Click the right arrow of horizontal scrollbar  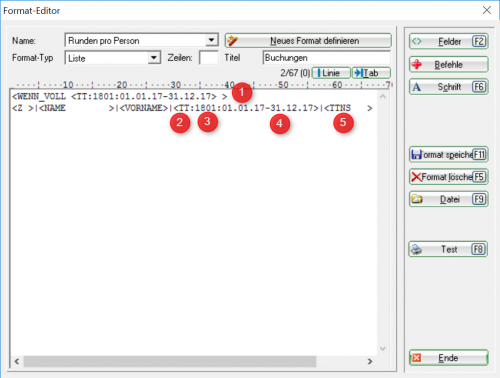click(370, 361)
